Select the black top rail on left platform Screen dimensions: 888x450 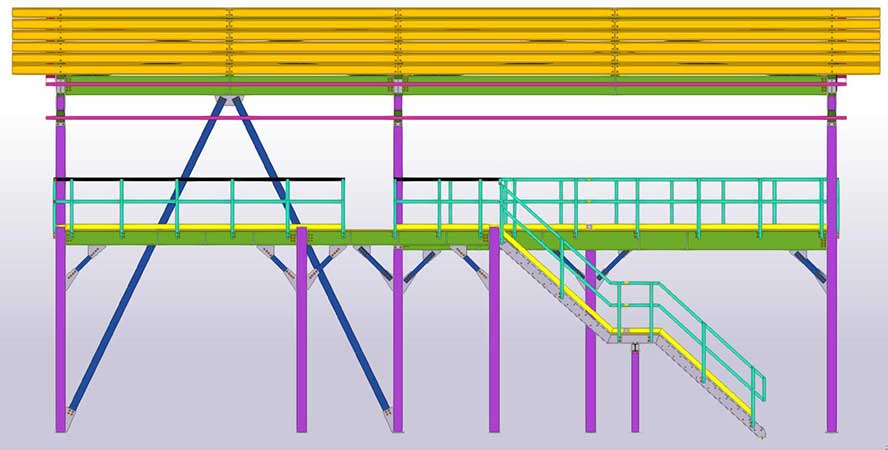[x=200, y=180]
